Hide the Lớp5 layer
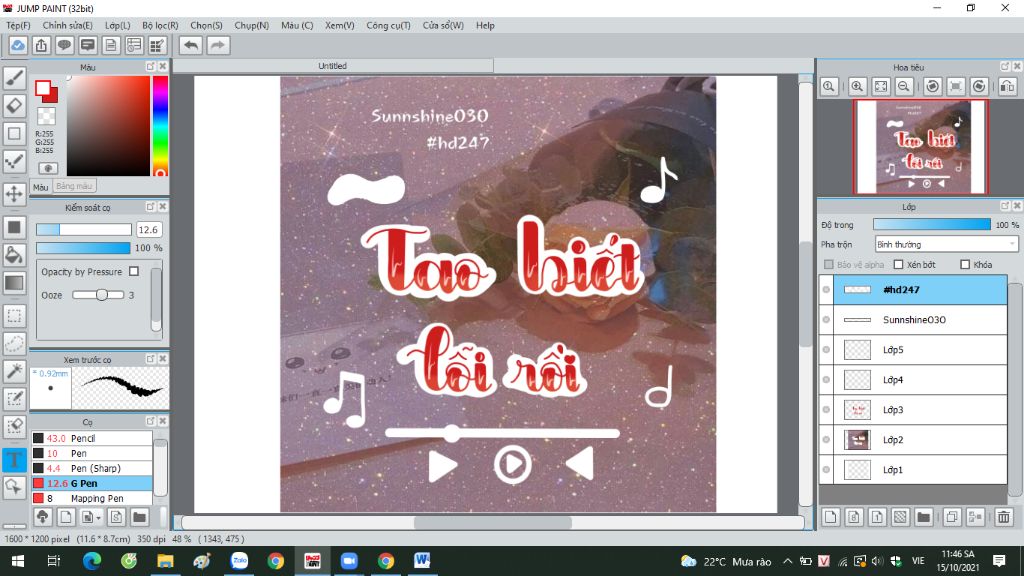The width and height of the screenshot is (1024, 576). pos(826,349)
